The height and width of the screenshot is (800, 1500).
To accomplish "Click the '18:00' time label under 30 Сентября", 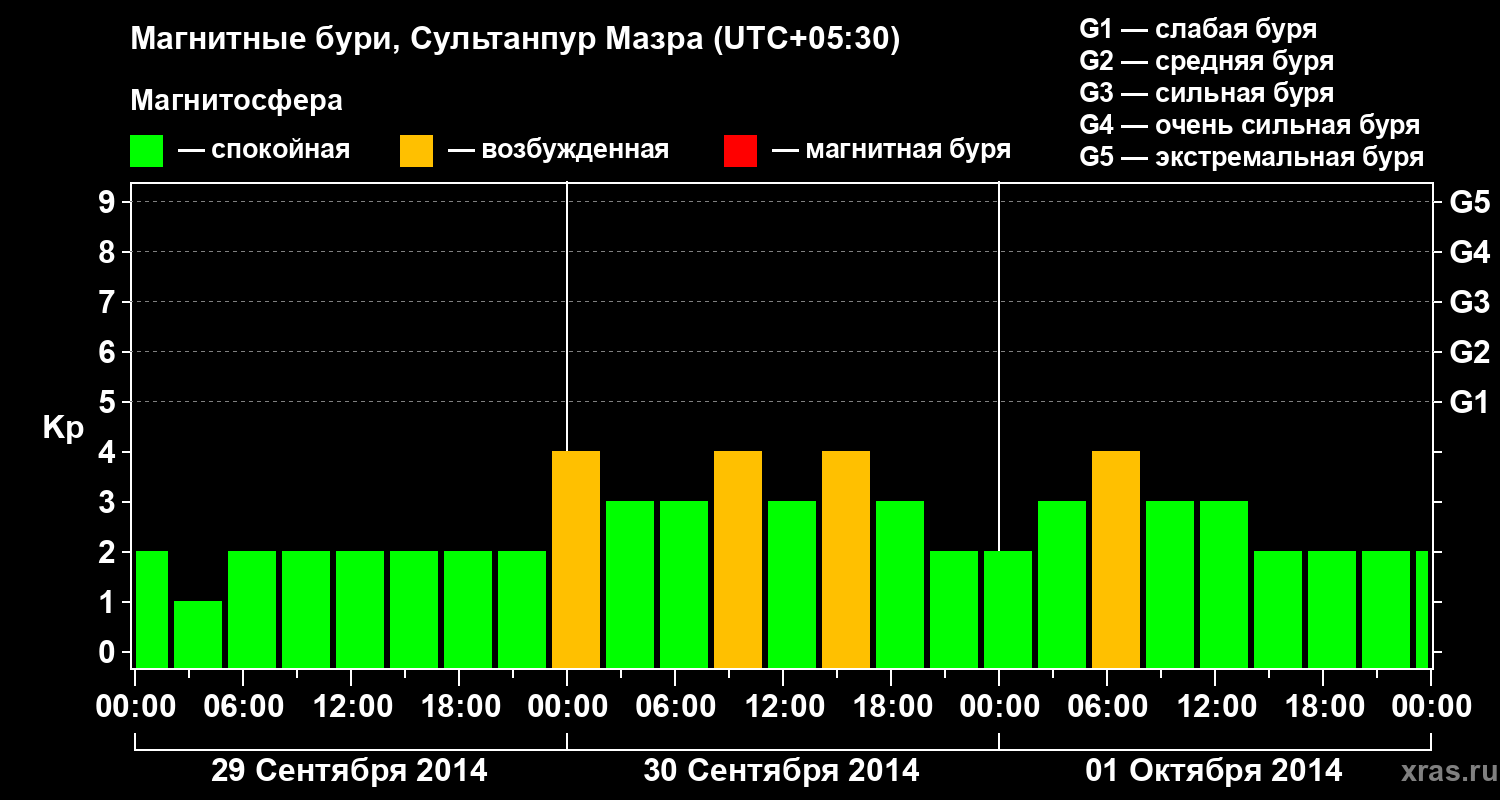I will pyautogui.click(x=893, y=707).
